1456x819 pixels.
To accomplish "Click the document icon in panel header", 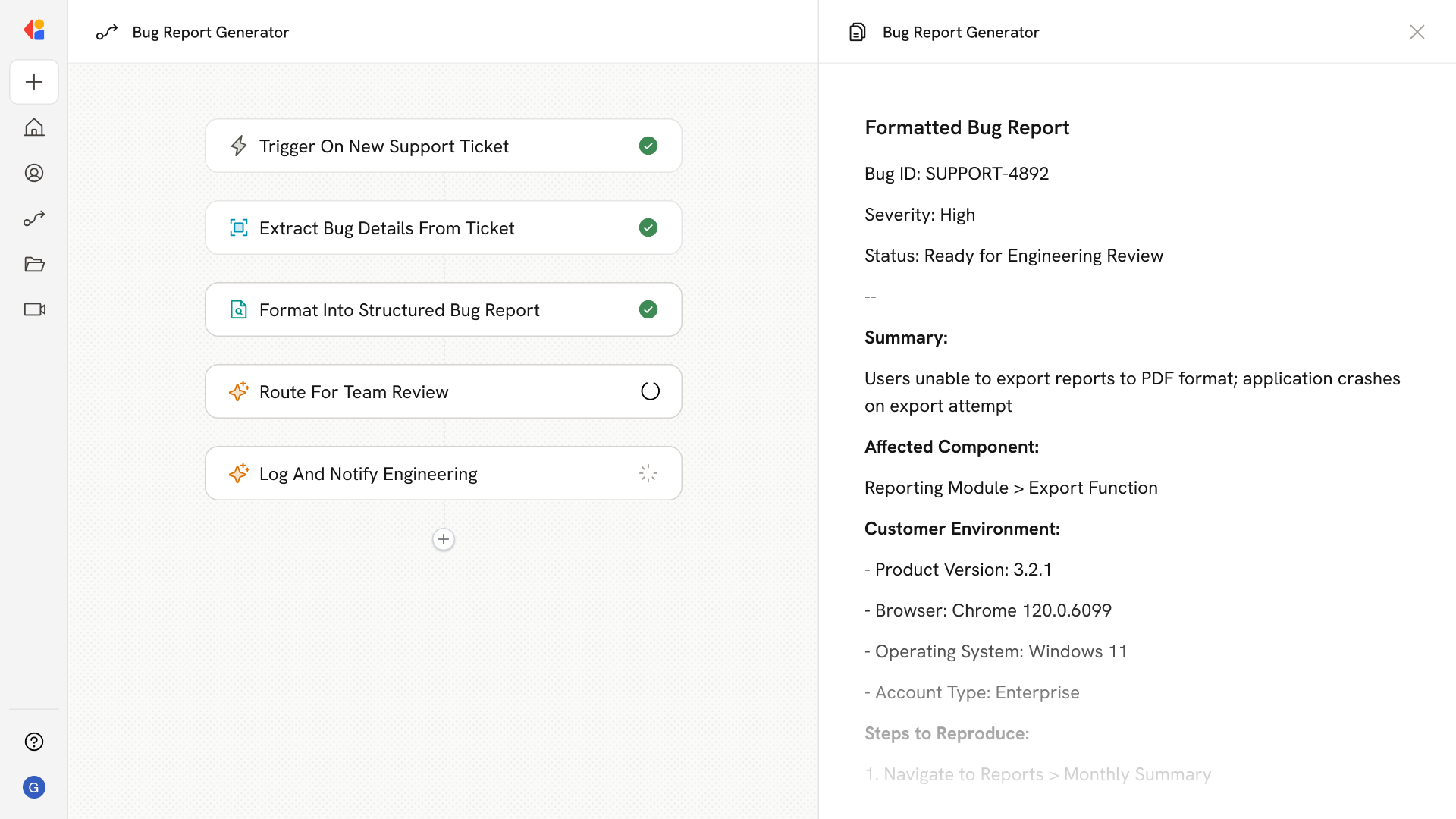I will [x=857, y=32].
